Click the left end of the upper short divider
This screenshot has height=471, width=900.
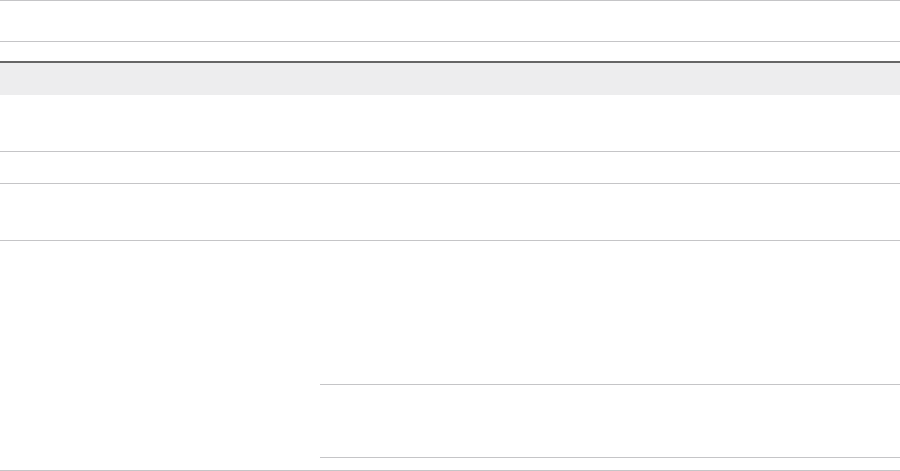click(x=324, y=384)
